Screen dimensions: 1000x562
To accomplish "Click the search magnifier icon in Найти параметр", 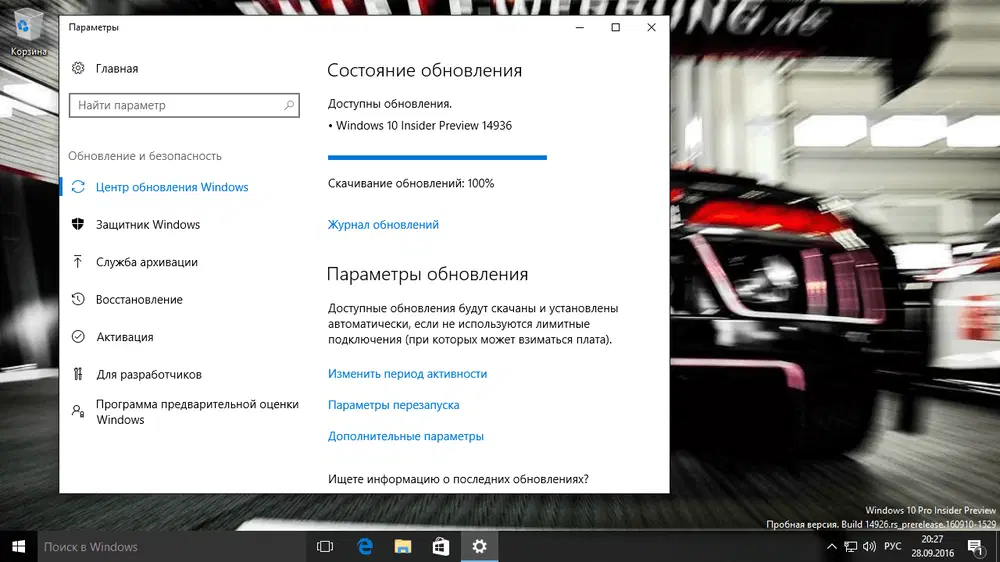I will pos(289,105).
